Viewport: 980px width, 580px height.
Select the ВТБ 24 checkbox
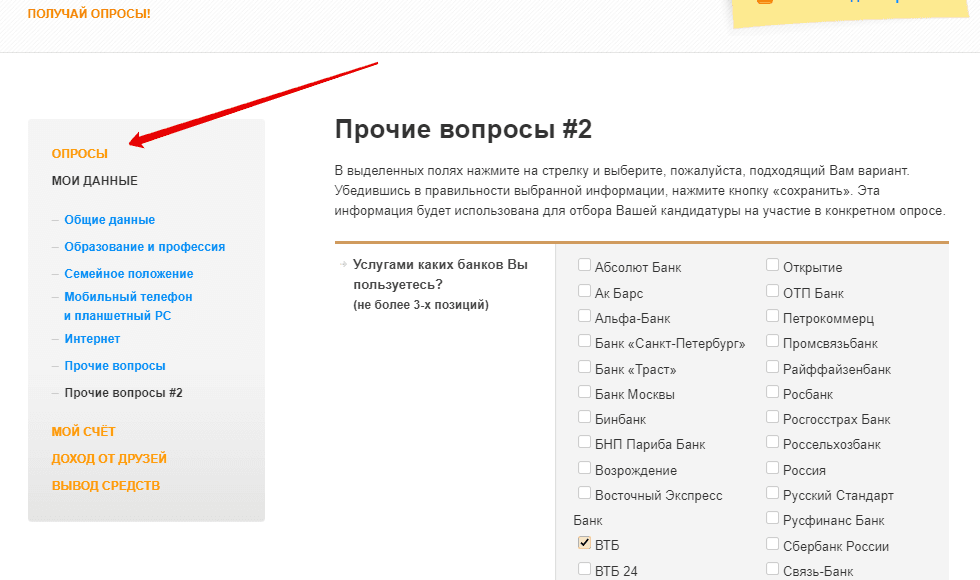coord(585,569)
